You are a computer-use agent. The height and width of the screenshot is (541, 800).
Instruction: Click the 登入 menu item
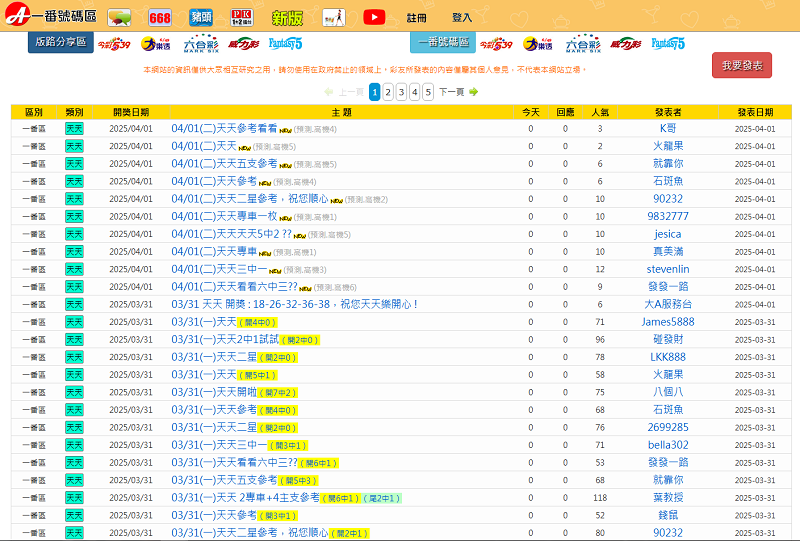pyautogui.click(x=462, y=18)
